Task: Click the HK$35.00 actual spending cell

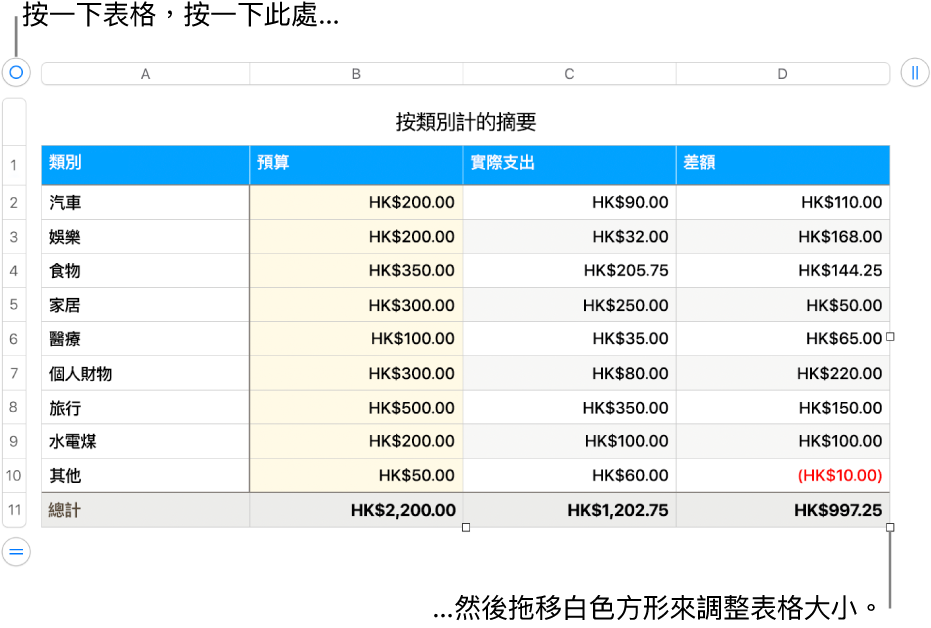Action: point(569,339)
